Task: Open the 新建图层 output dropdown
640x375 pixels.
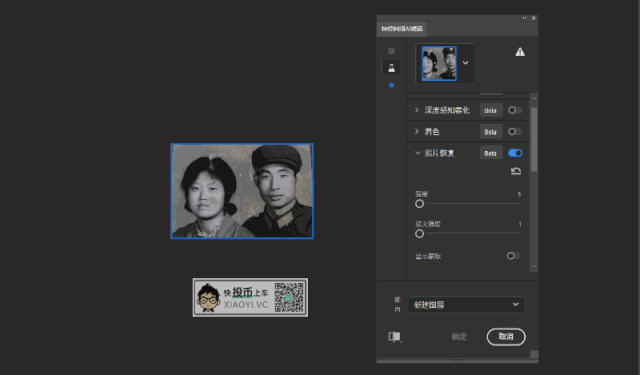Action: (x=467, y=305)
